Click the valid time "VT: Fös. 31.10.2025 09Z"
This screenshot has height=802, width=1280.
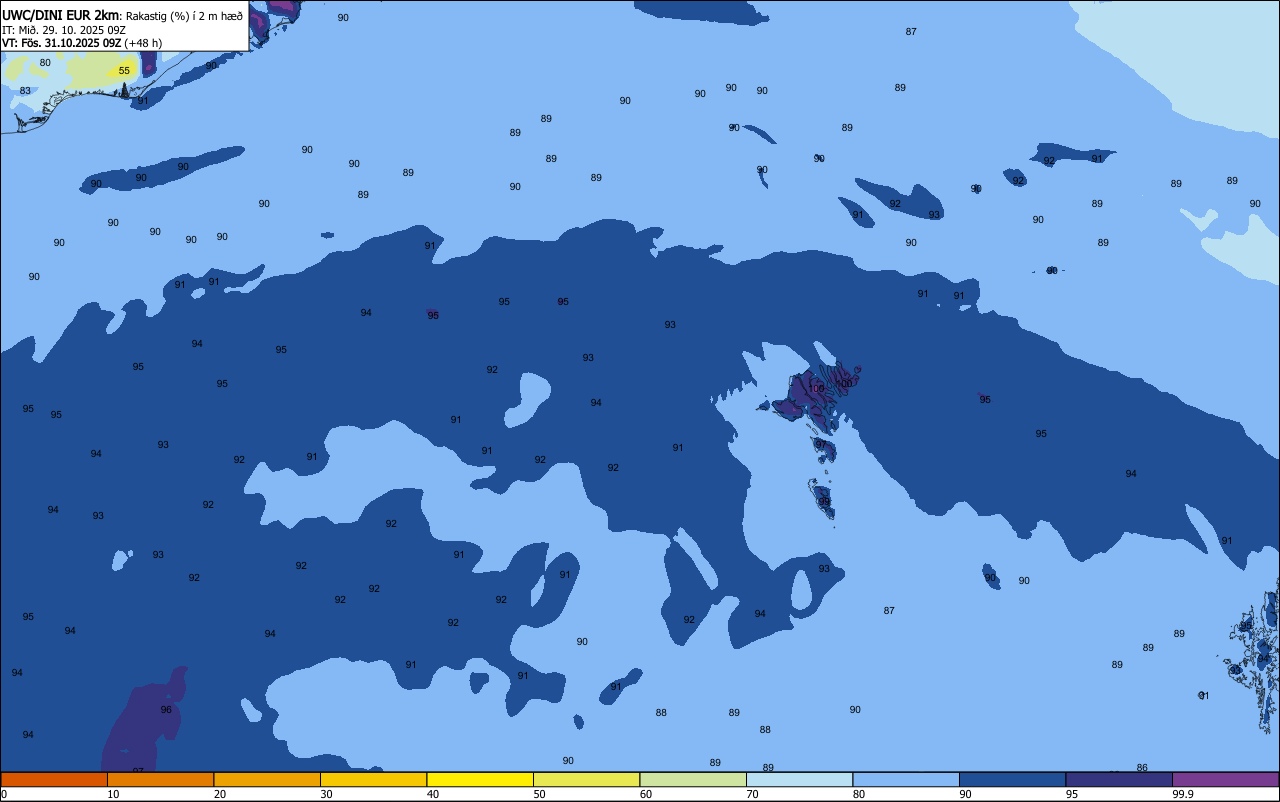62,43
